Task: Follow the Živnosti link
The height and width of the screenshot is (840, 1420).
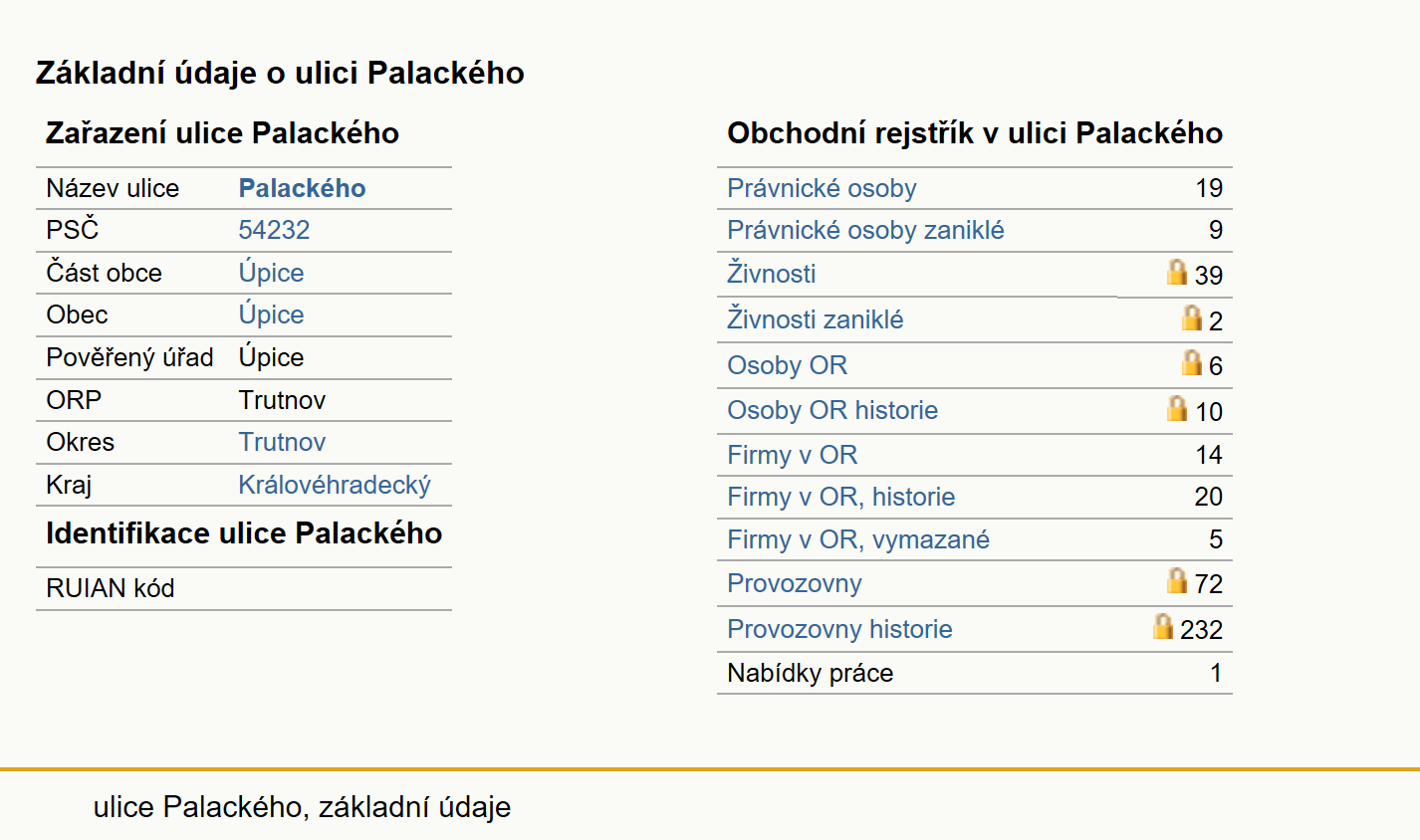Action: pos(772,273)
